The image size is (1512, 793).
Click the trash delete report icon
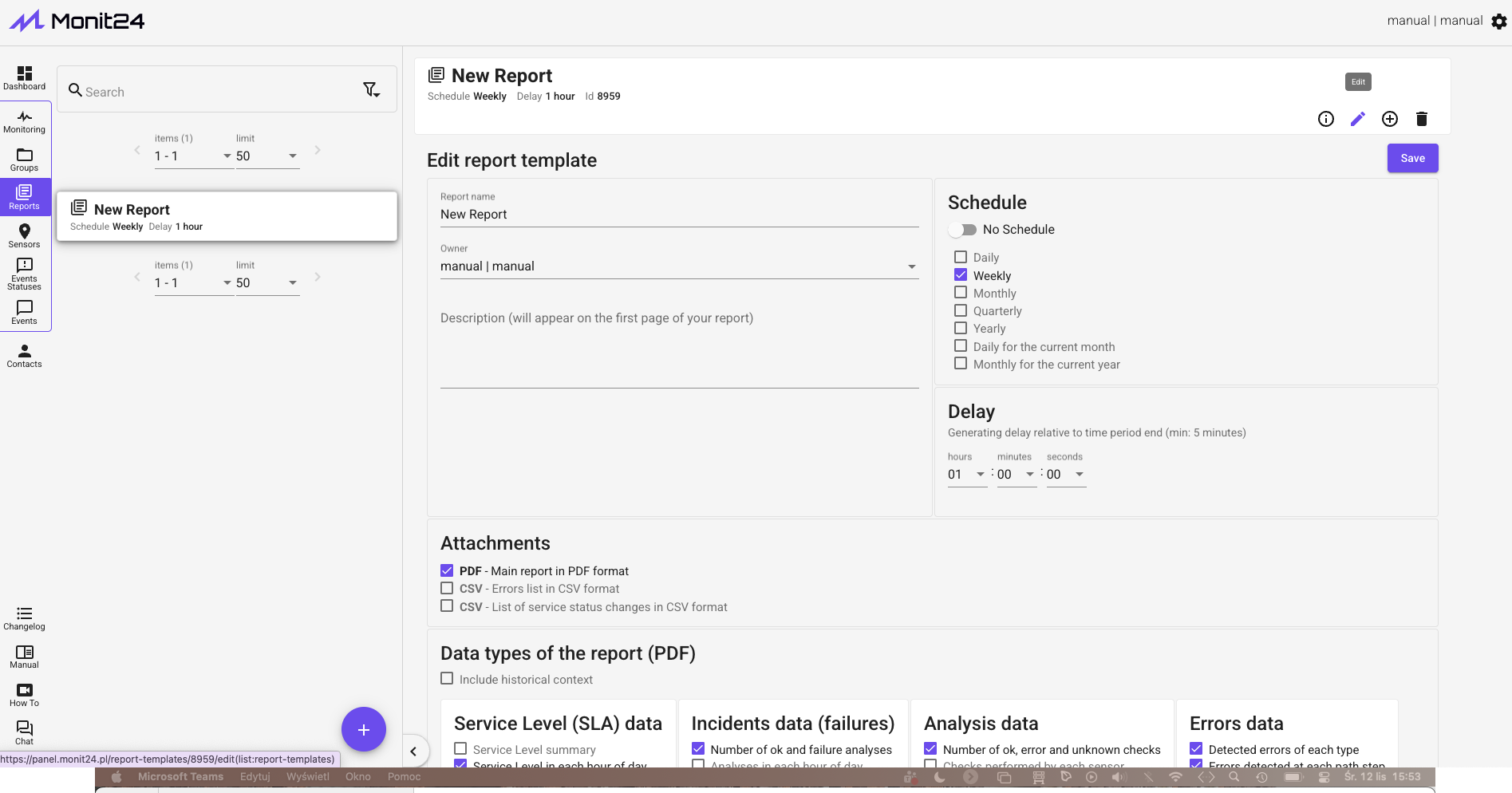click(1421, 119)
